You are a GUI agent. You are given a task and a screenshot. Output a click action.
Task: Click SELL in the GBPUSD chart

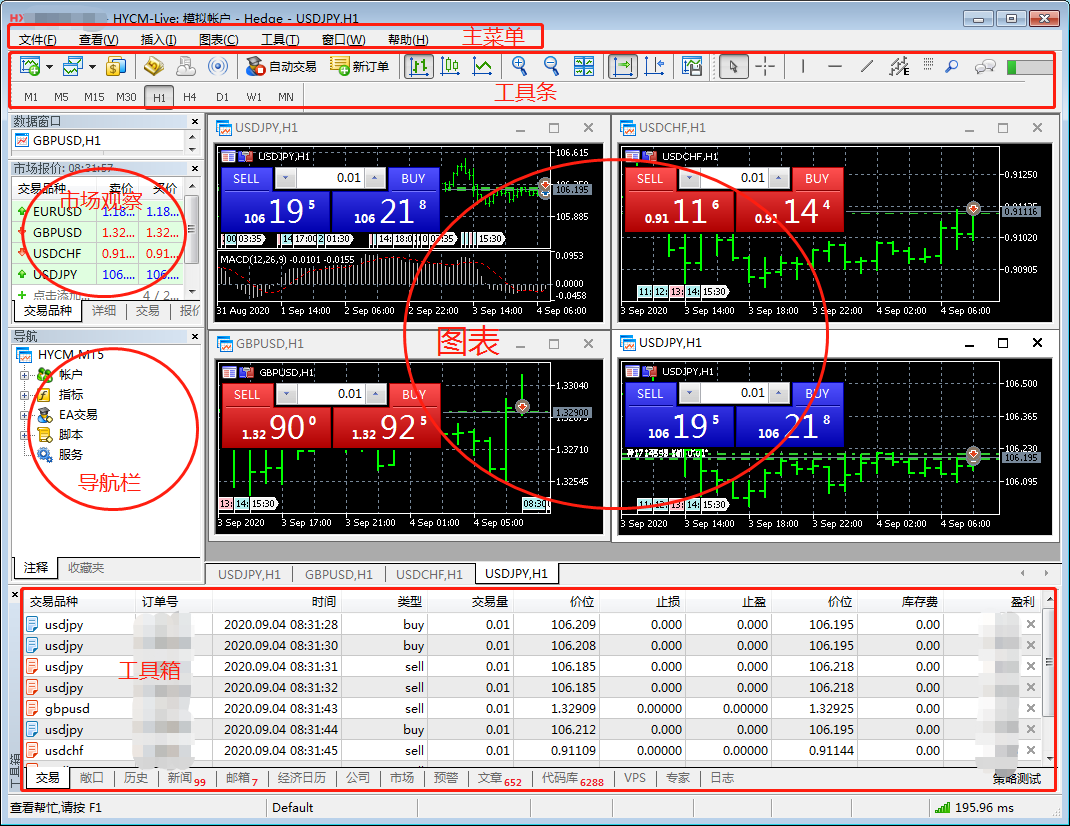click(x=247, y=395)
